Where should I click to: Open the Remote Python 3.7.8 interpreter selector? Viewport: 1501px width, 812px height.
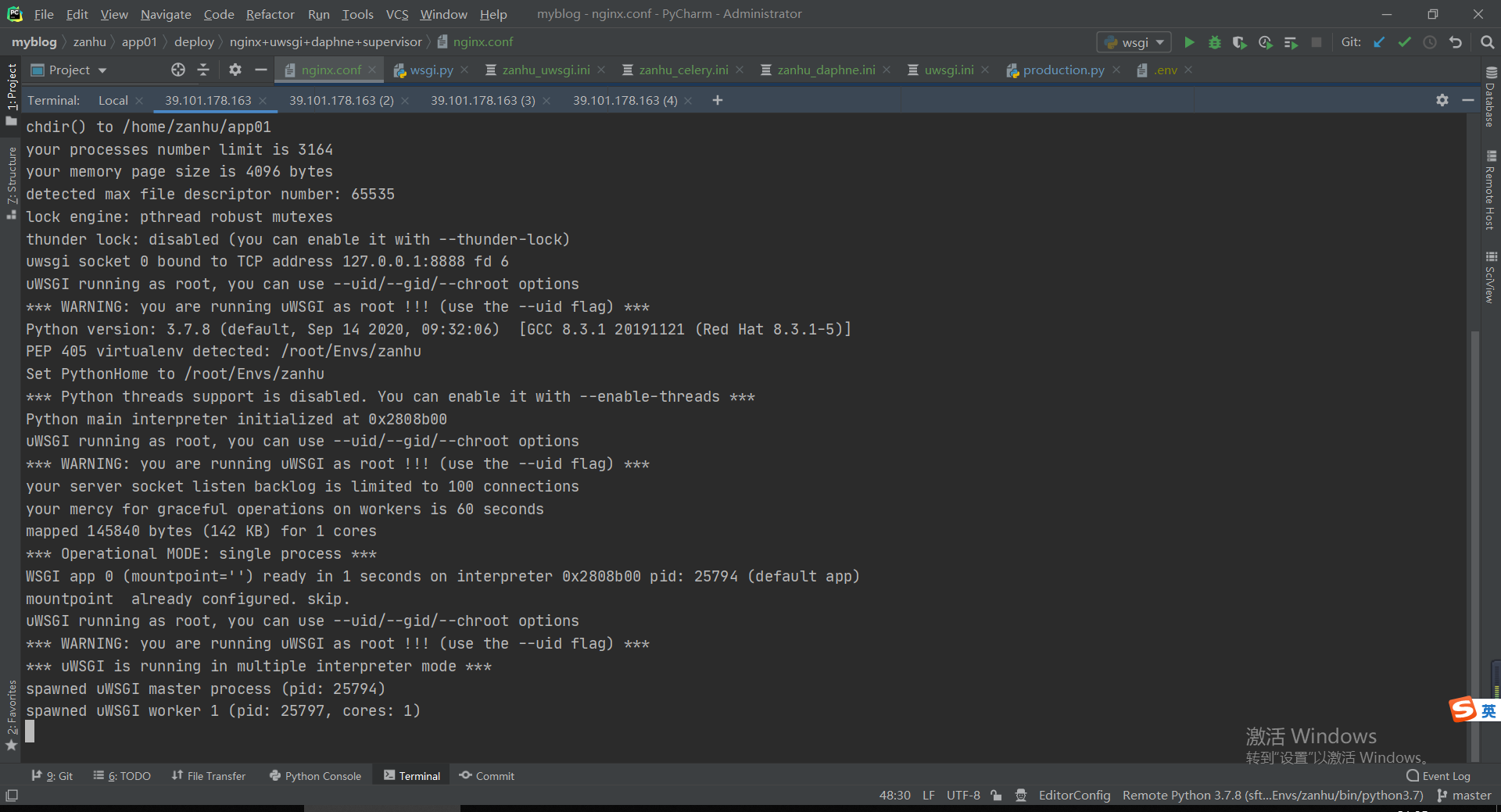tap(1273, 795)
